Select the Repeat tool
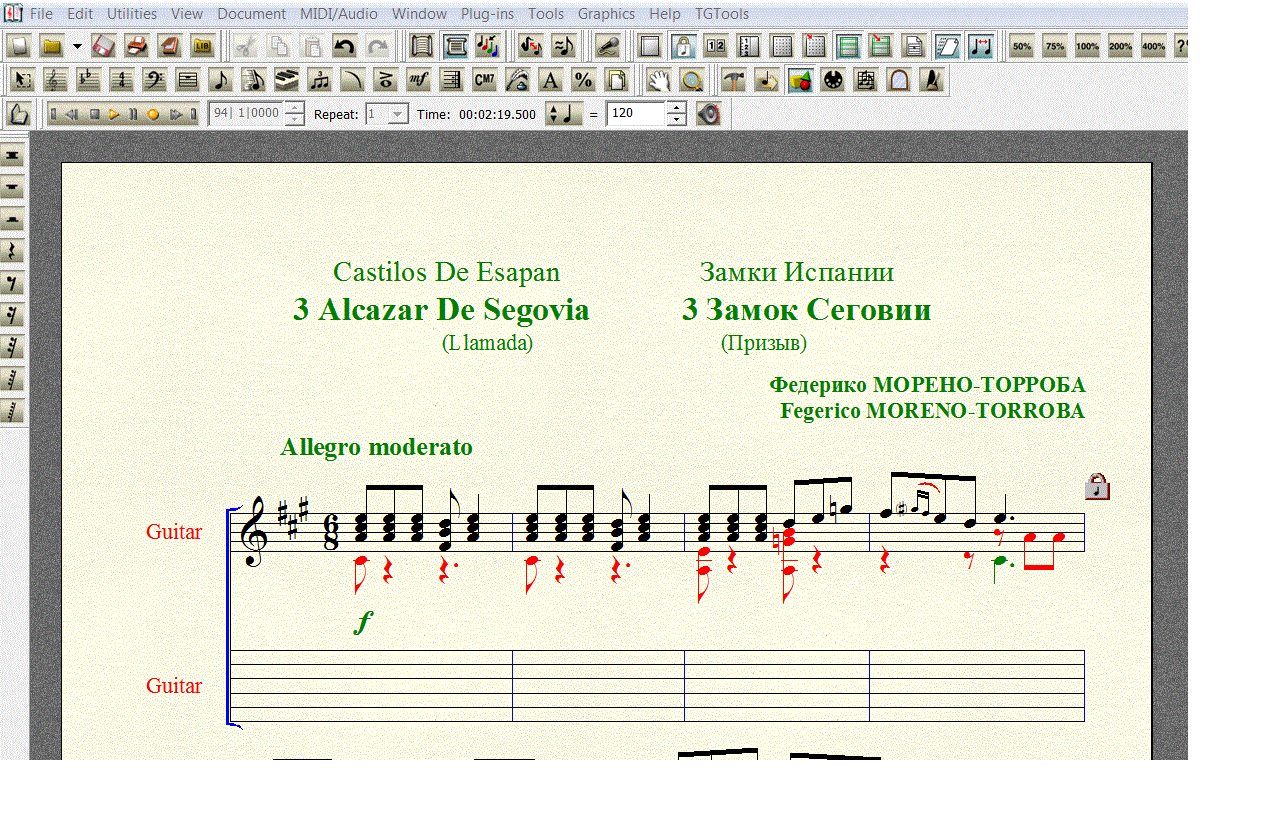Viewport: 1274px width, 817px height. coord(452,80)
